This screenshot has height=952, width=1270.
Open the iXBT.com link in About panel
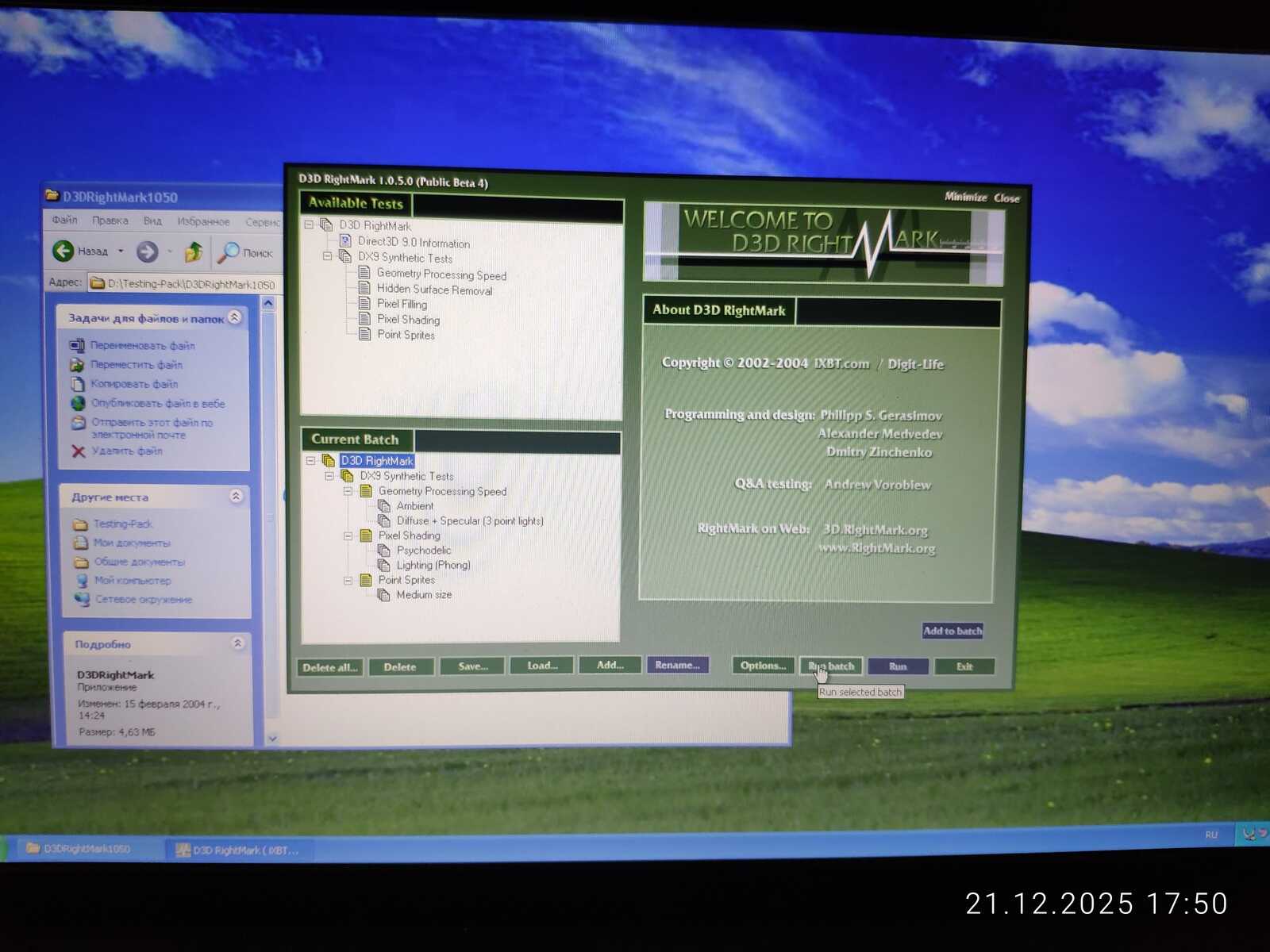[841, 363]
